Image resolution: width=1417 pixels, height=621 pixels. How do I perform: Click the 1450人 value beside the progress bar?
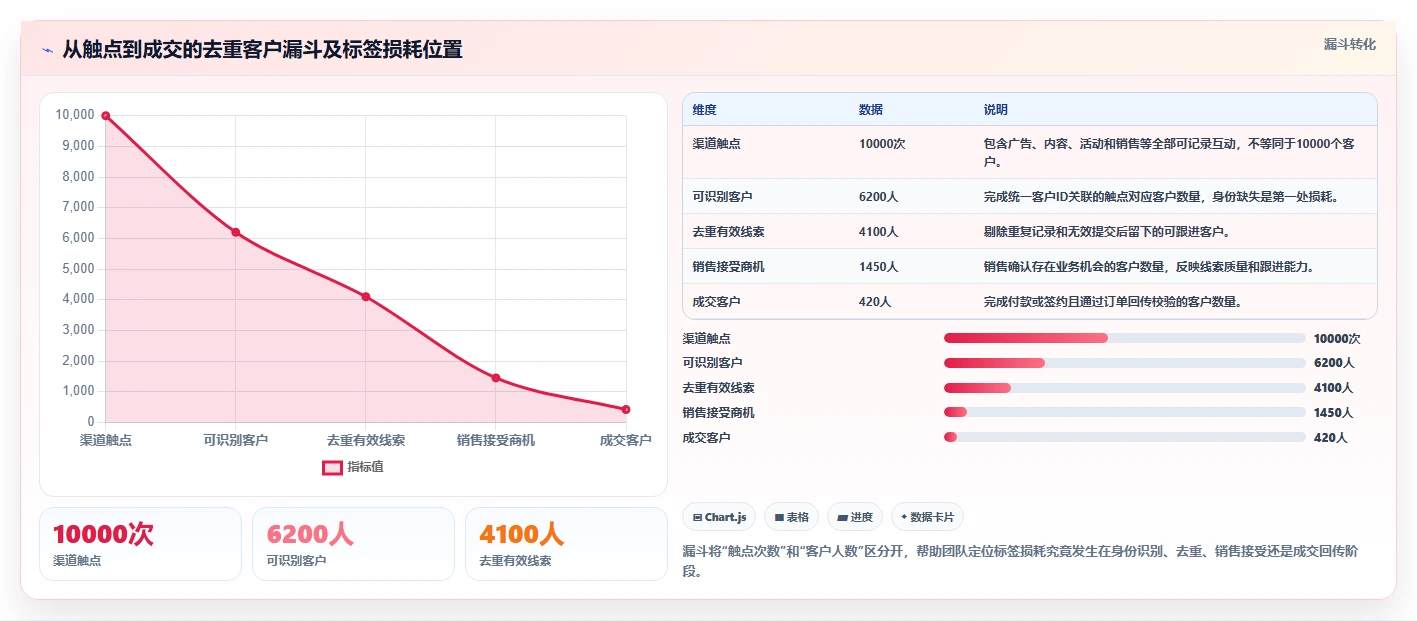pyautogui.click(x=1334, y=413)
